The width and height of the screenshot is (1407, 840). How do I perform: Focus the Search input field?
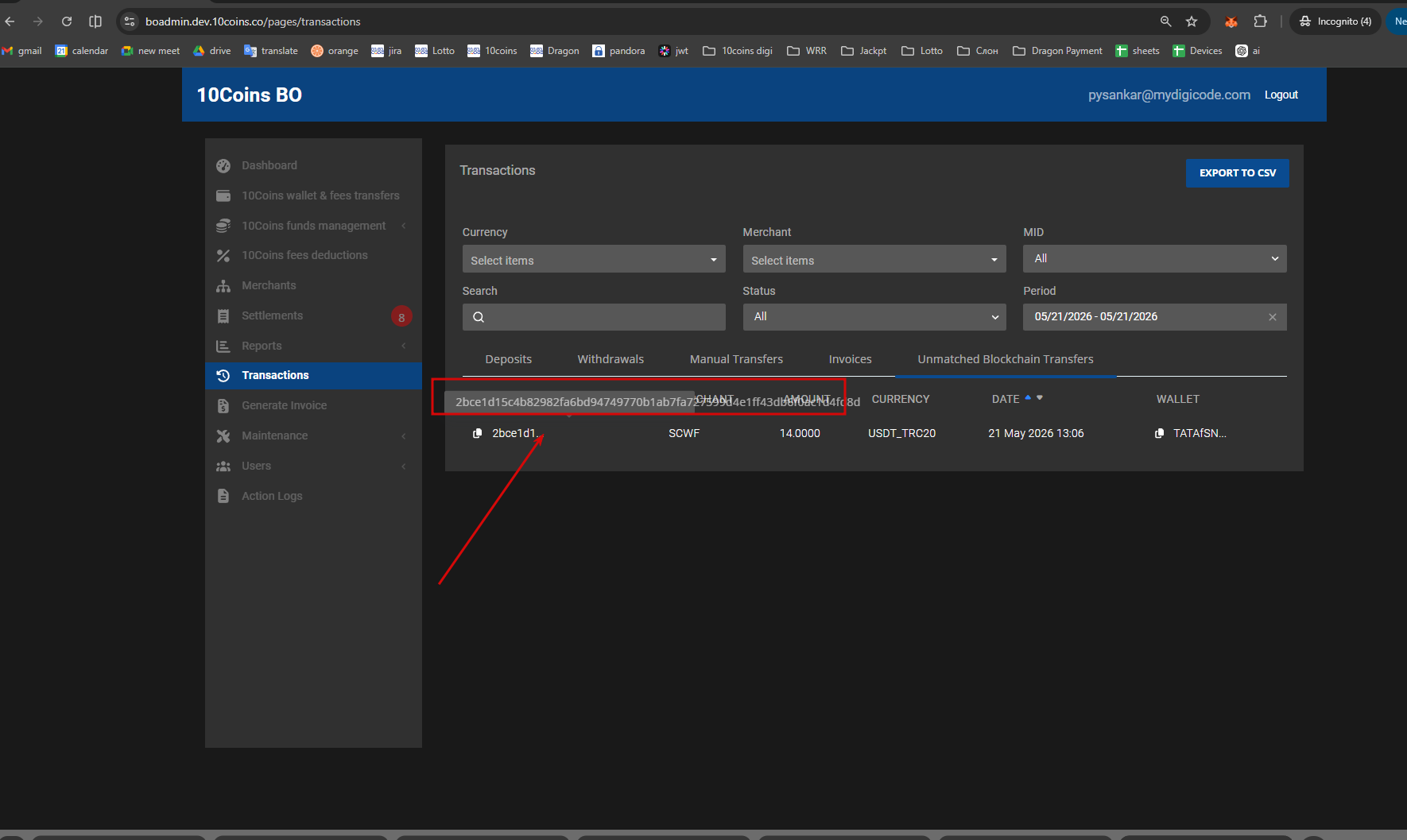[x=594, y=317]
